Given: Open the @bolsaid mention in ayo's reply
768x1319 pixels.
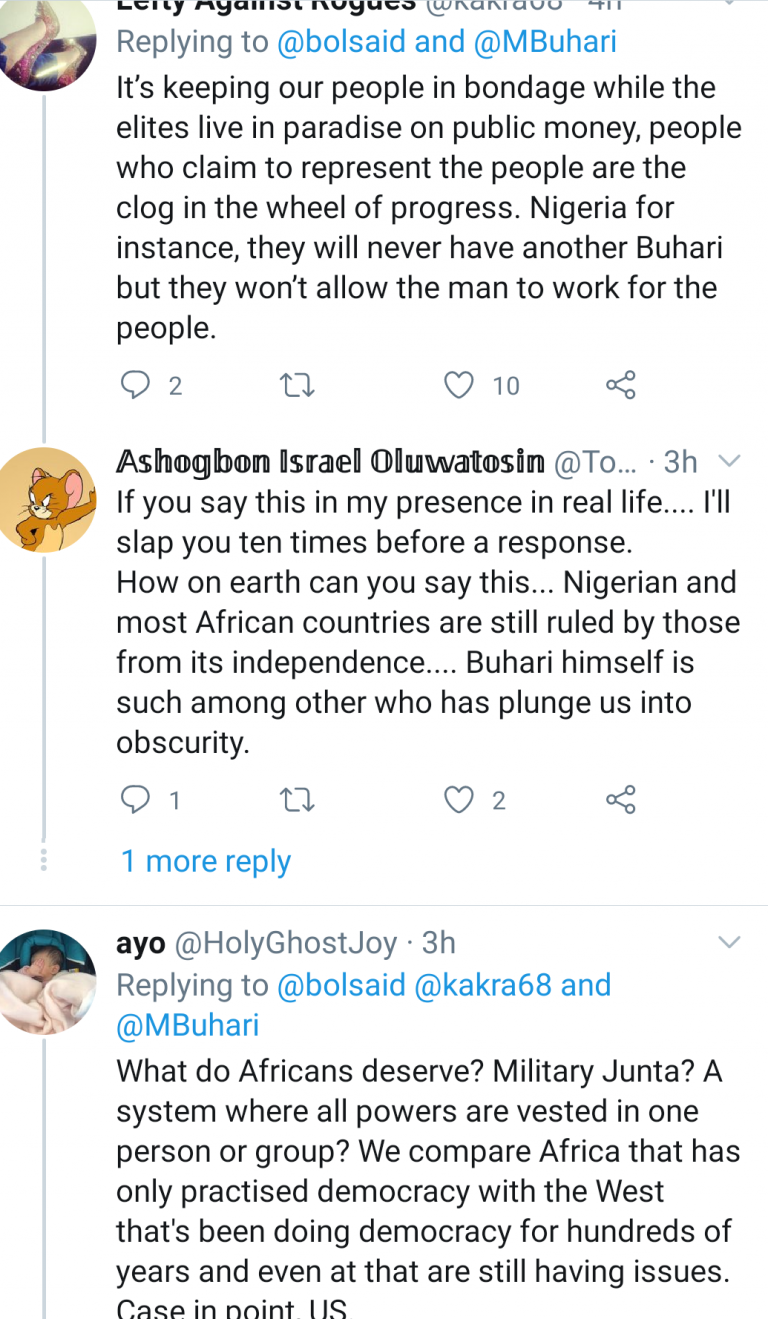Looking at the screenshot, I should tap(340, 985).
